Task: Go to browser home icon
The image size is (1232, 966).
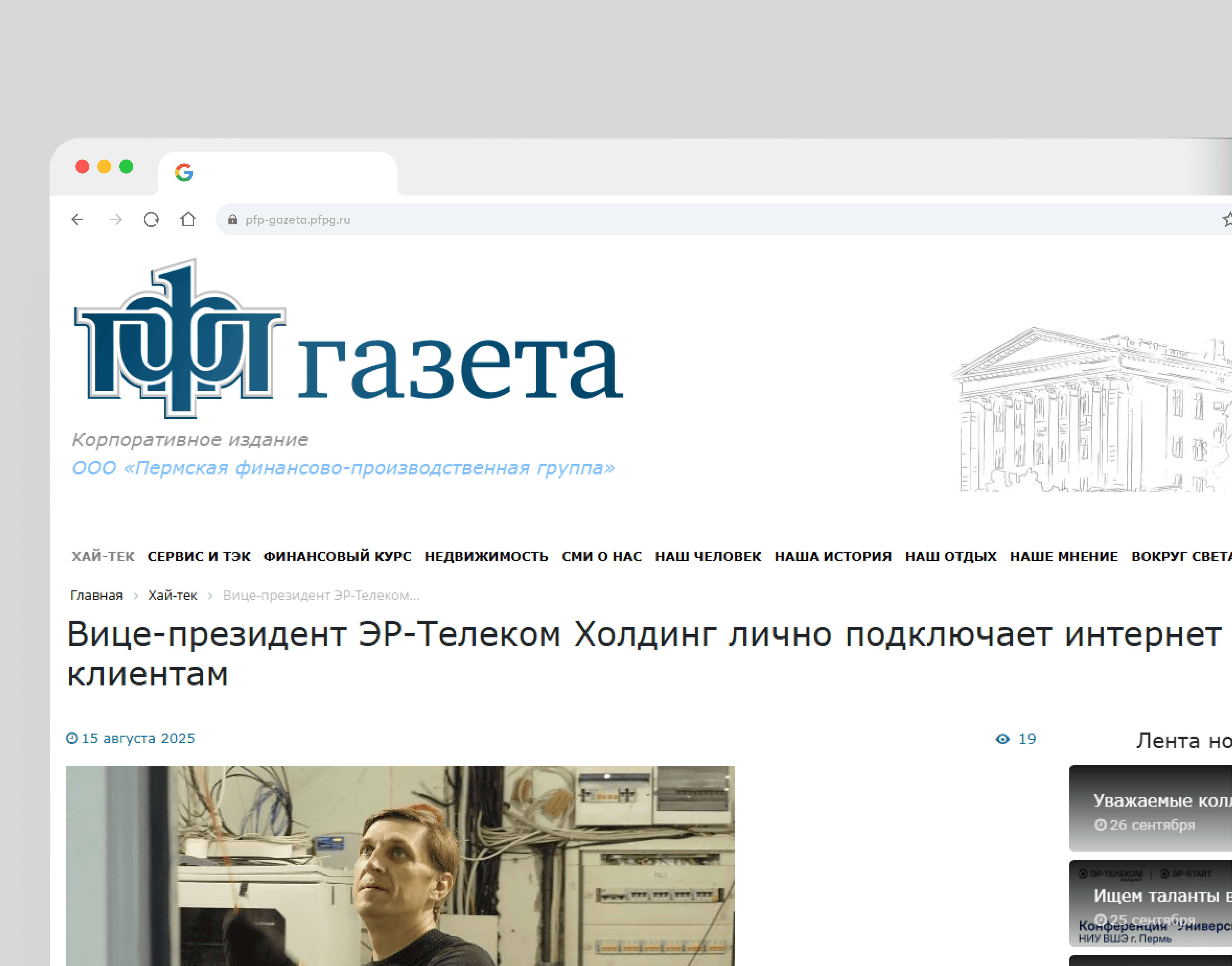Action: pos(188,219)
